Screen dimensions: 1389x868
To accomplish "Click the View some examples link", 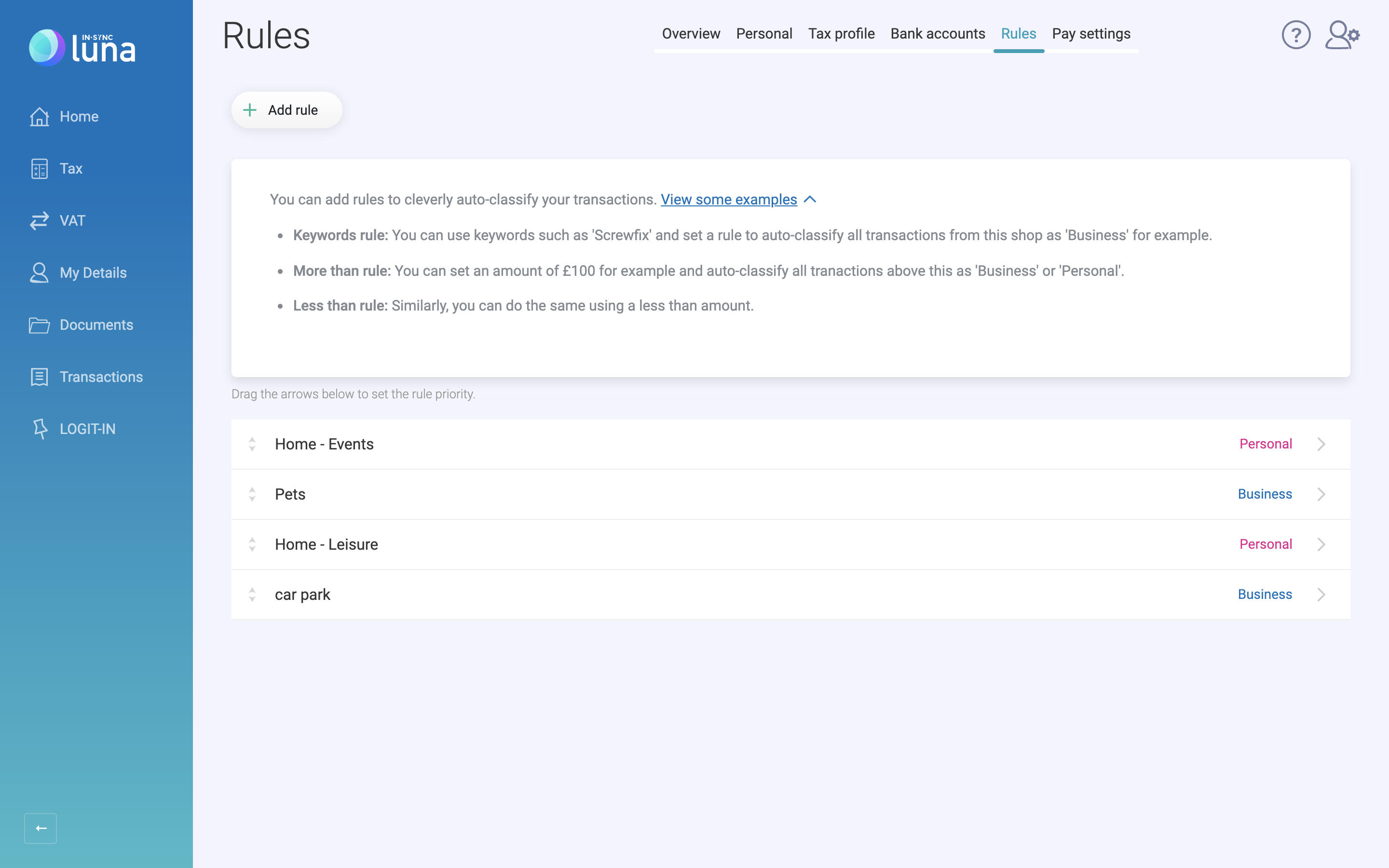I will click(x=728, y=199).
